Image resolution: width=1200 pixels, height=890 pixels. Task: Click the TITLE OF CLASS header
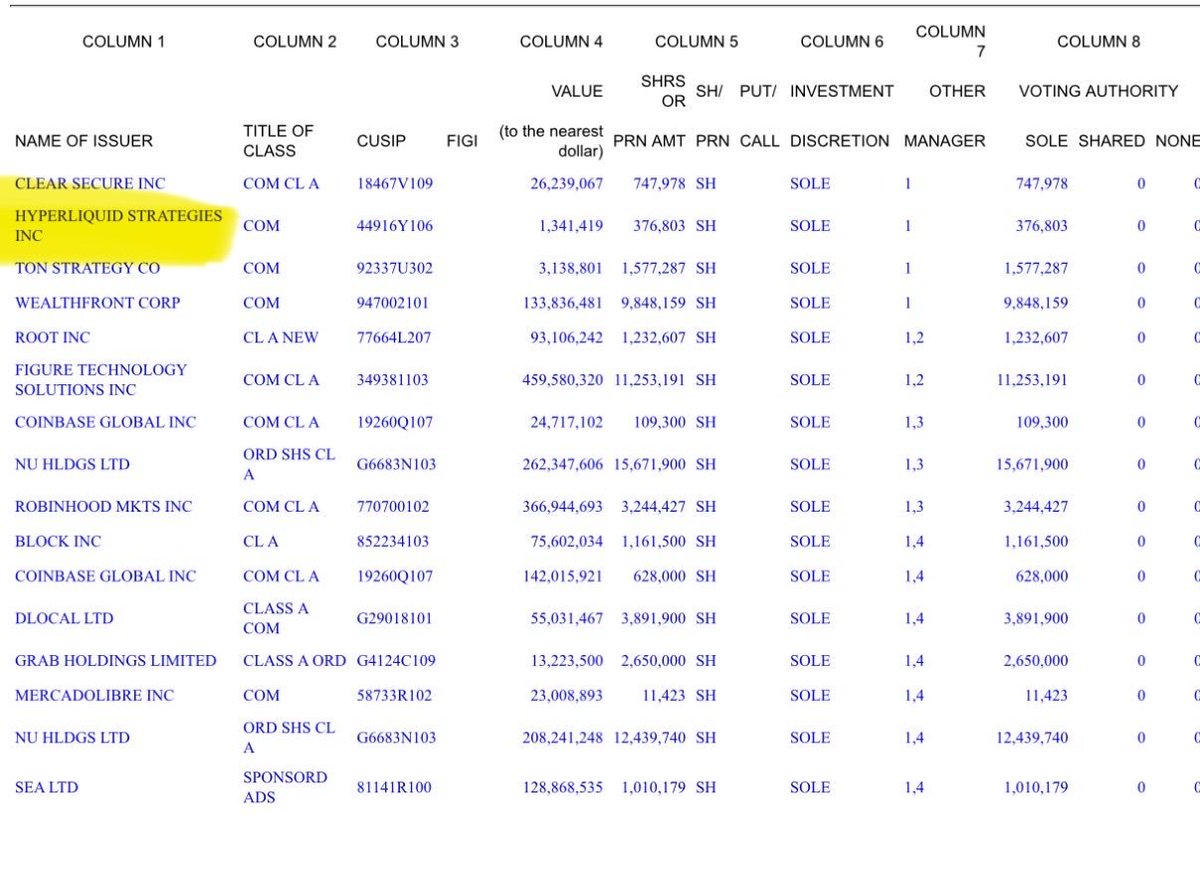pos(278,141)
